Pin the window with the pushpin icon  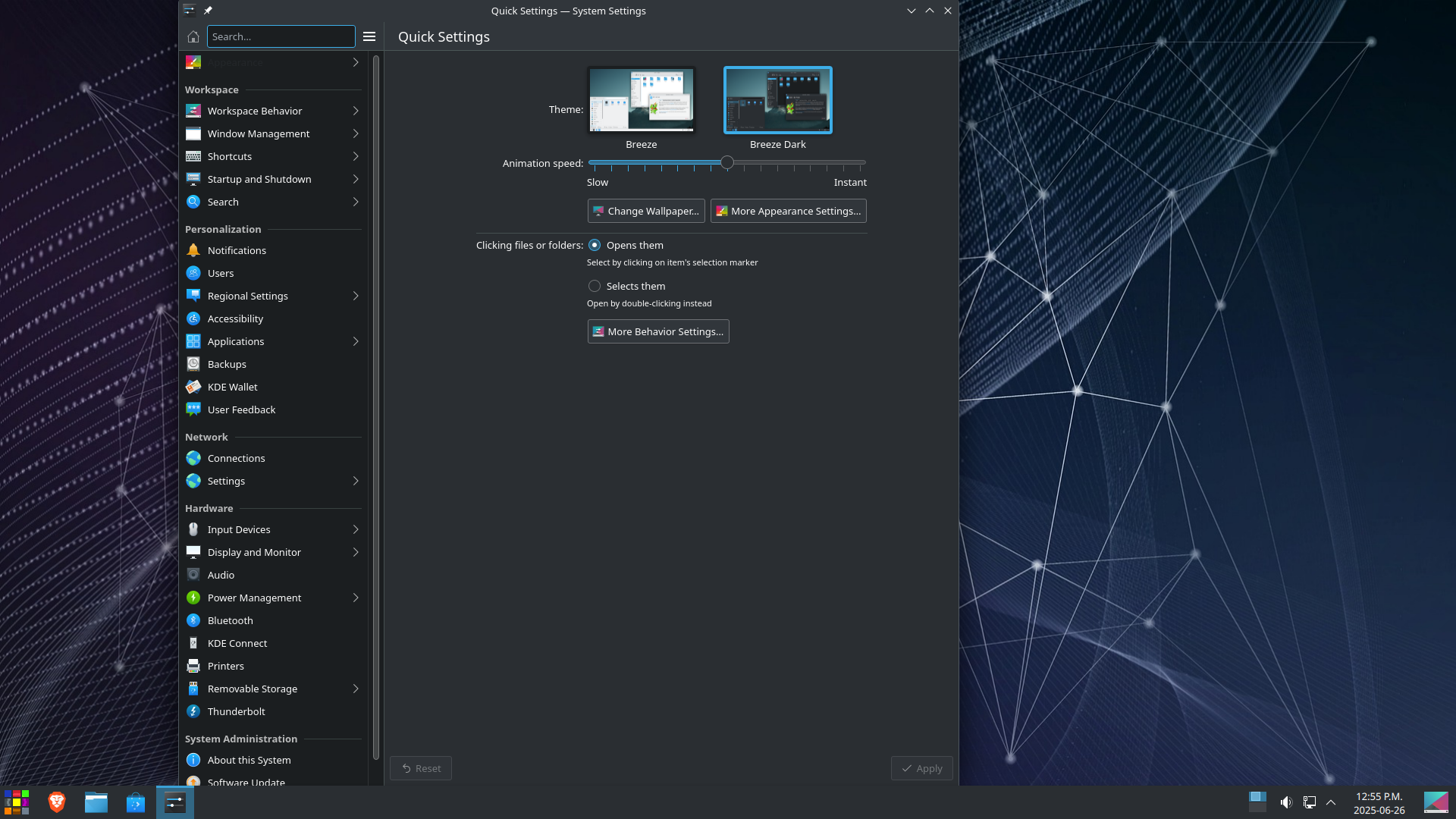click(208, 11)
